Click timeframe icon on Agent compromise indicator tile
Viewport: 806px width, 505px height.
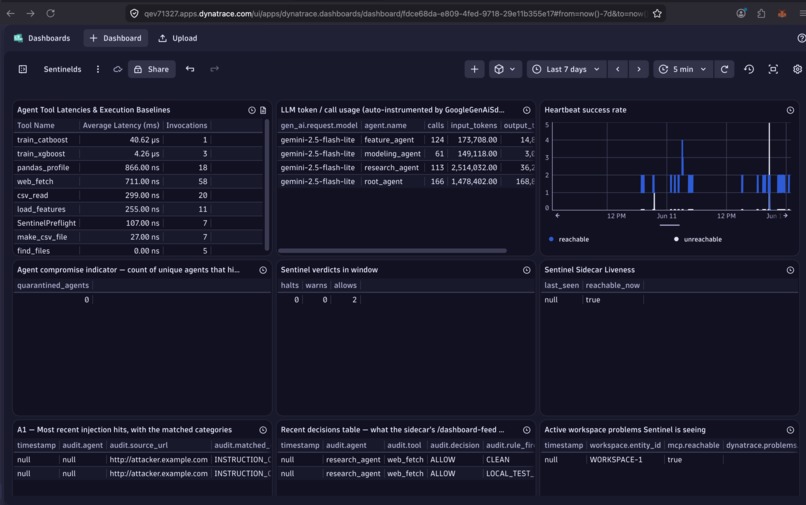point(263,270)
